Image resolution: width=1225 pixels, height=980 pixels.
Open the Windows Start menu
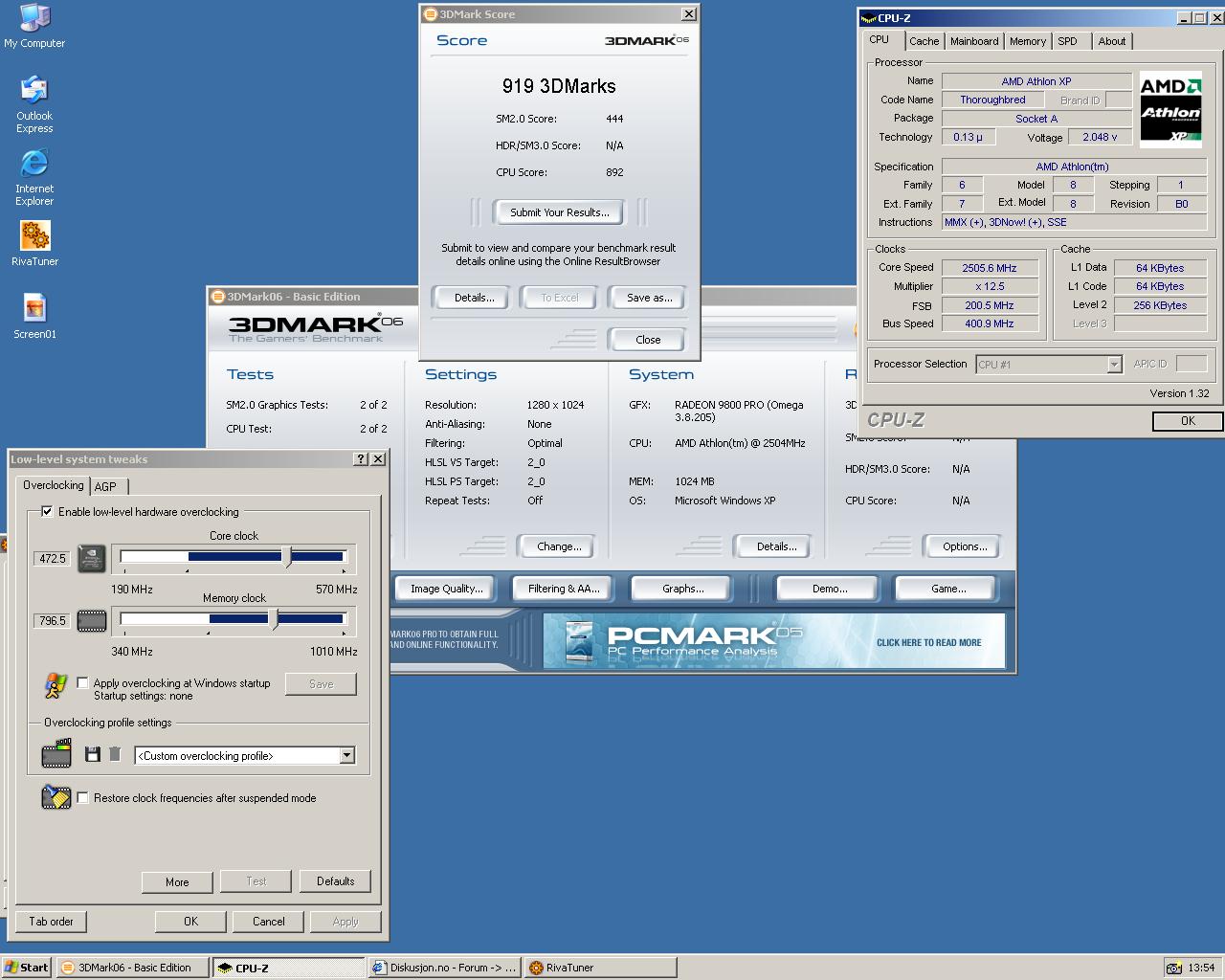[x=27, y=968]
